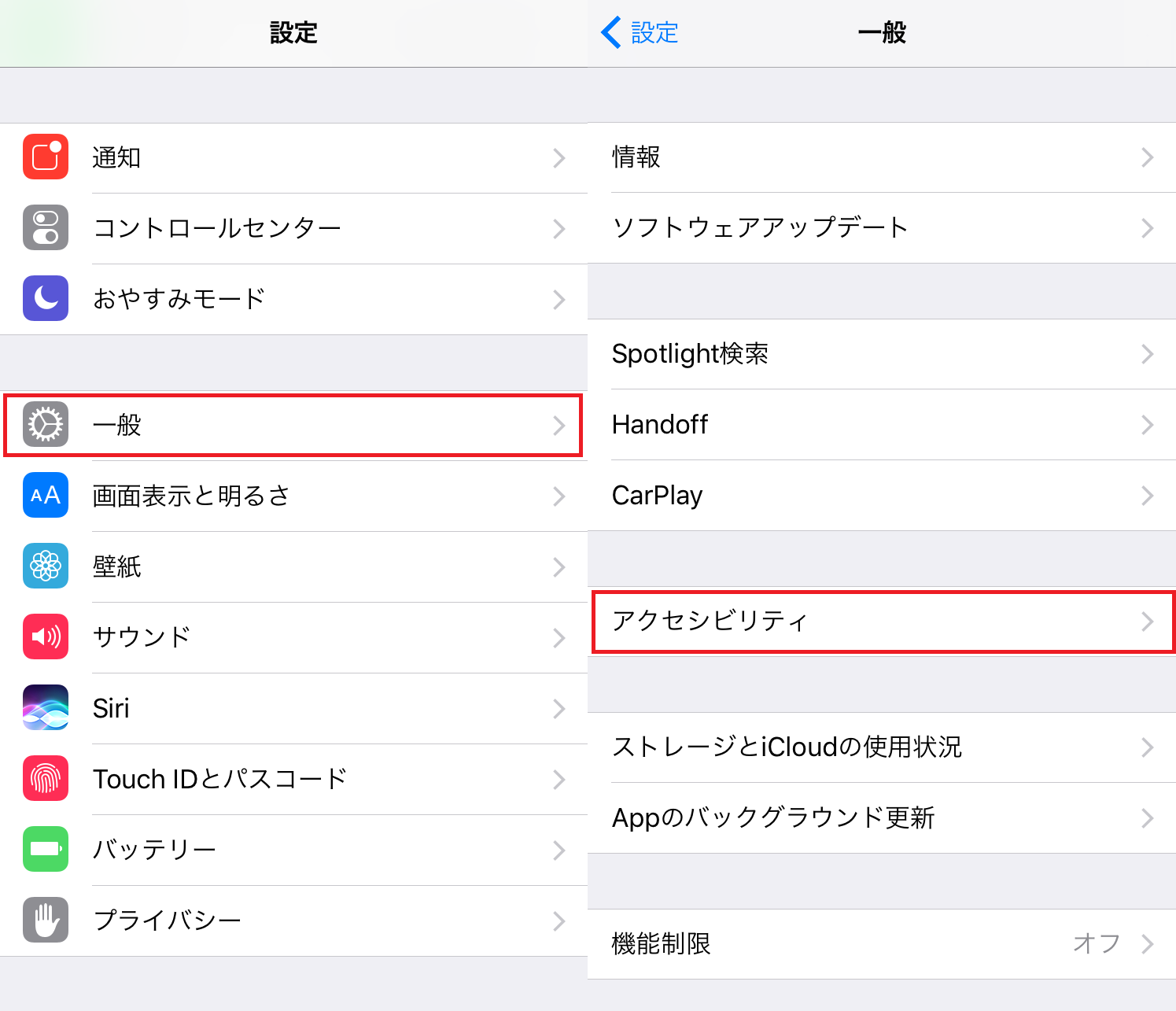The height and width of the screenshot is (1011, 1176).
Task: Tap the Sounds (サウンド) speaker icon
Action: click(46, 636)
